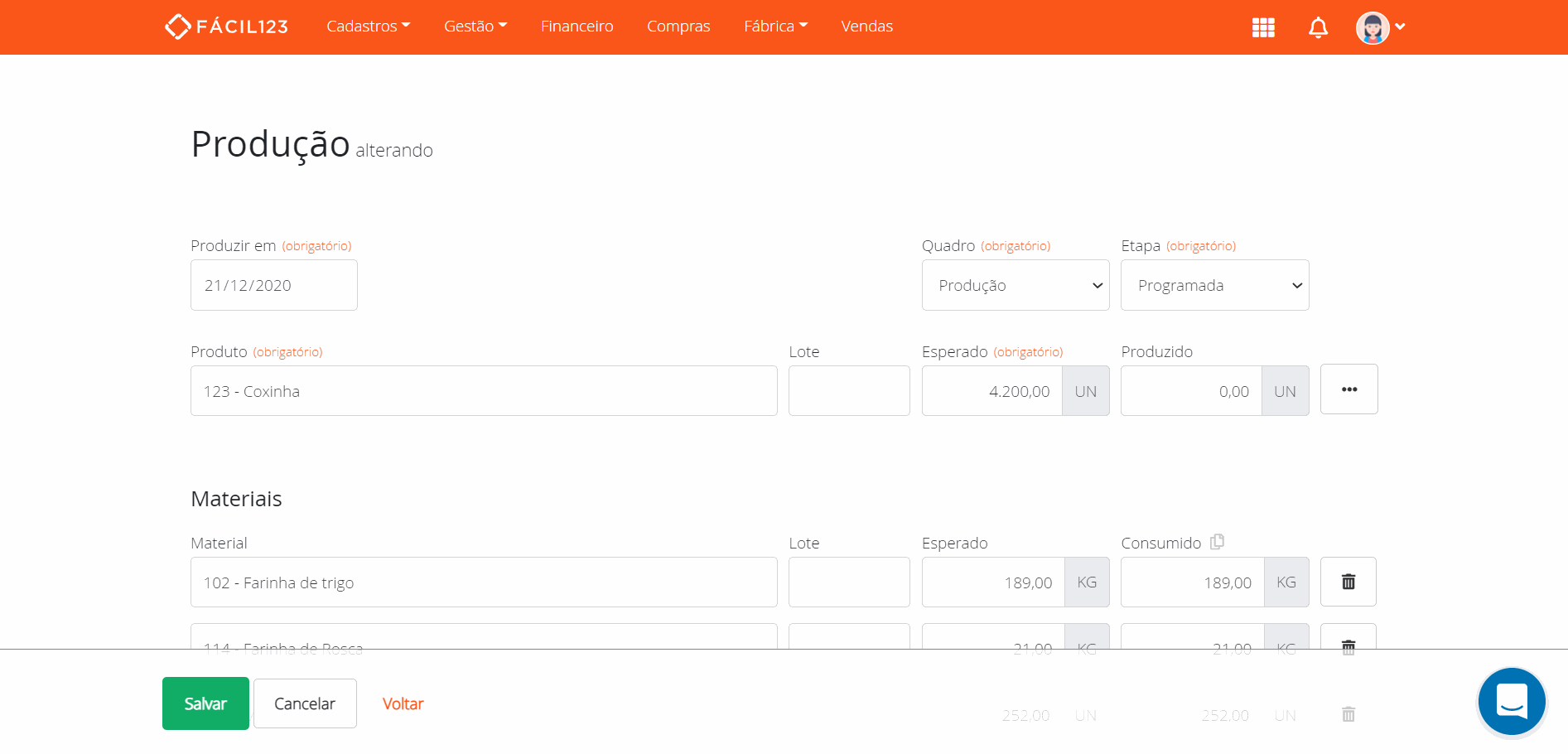This screenshot has width=1568, height=754.
Task: Open the Fábrica menu
Action: tap(774, 27)
